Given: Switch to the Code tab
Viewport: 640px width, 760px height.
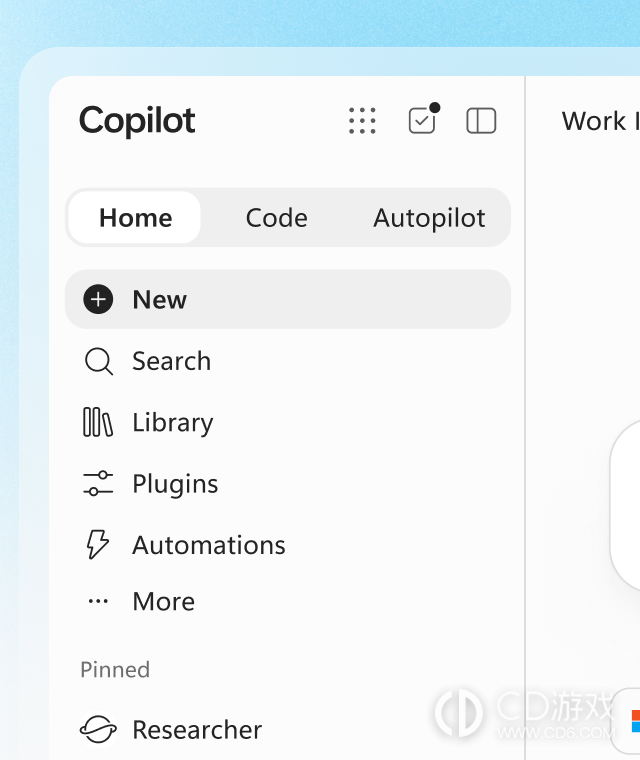Looking at the screenshot, I should [276, 218].
